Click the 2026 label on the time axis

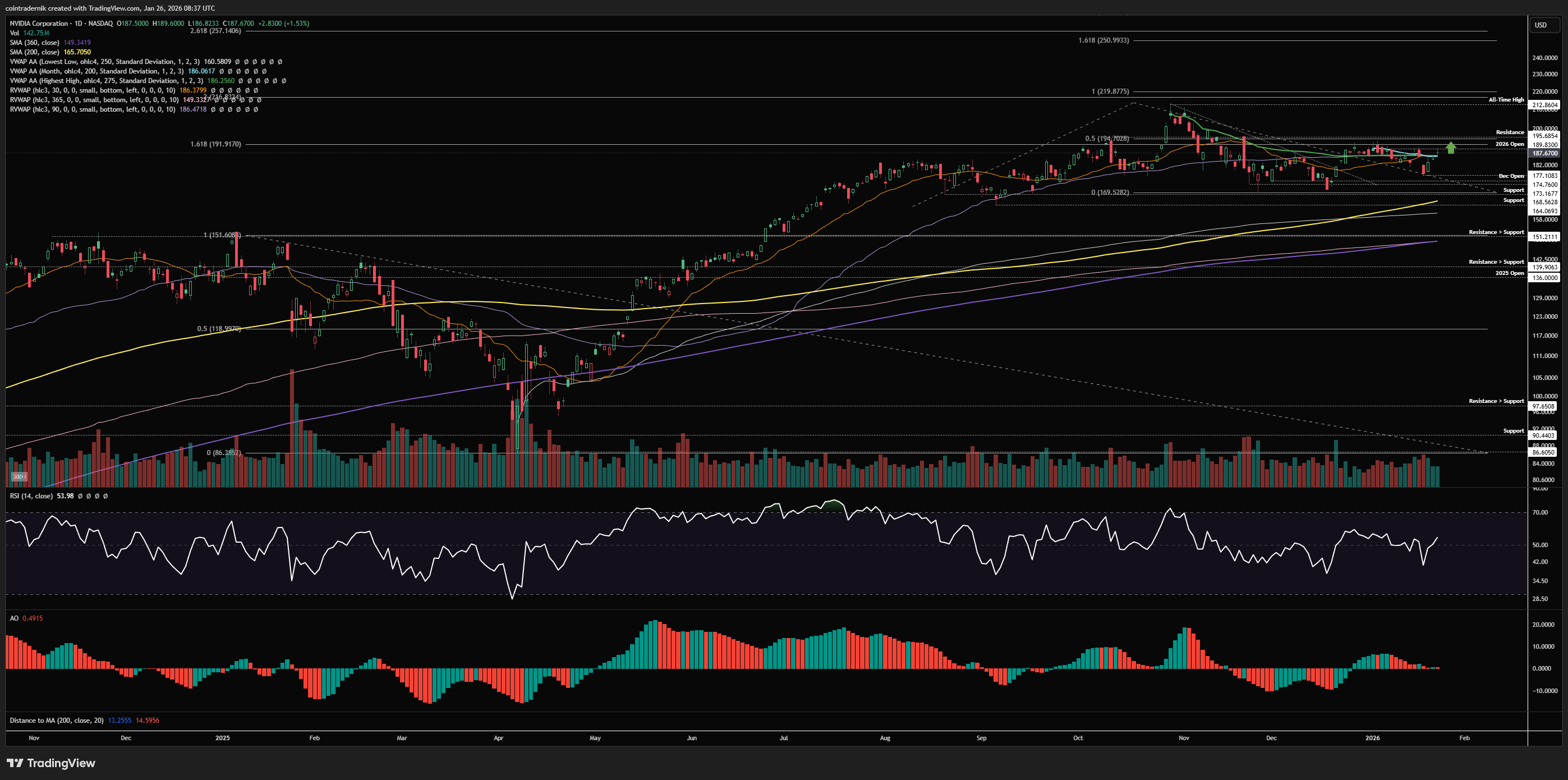pos(1372,738)
